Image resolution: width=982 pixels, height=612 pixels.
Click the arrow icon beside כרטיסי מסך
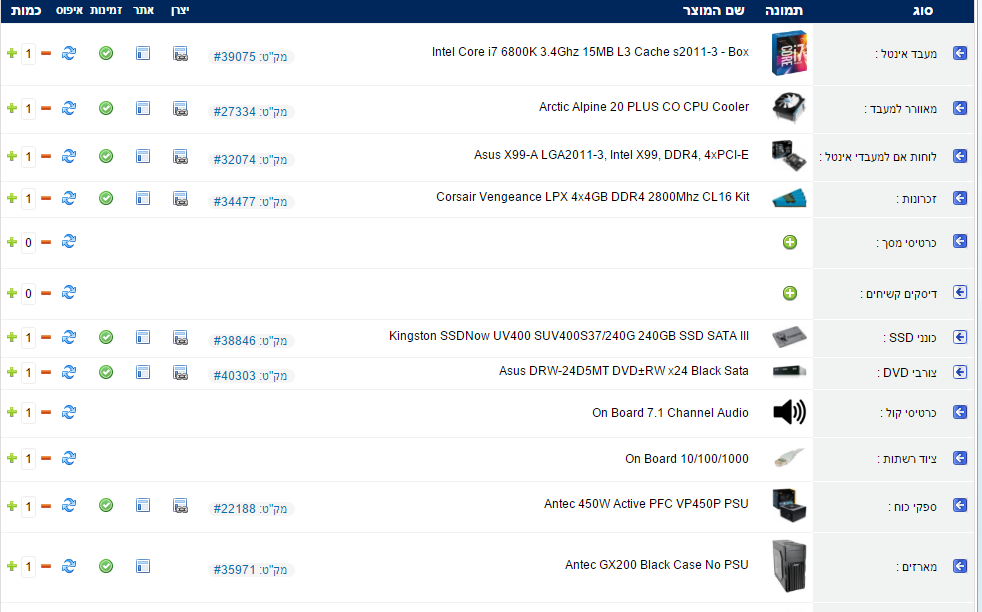coord(959,241)
